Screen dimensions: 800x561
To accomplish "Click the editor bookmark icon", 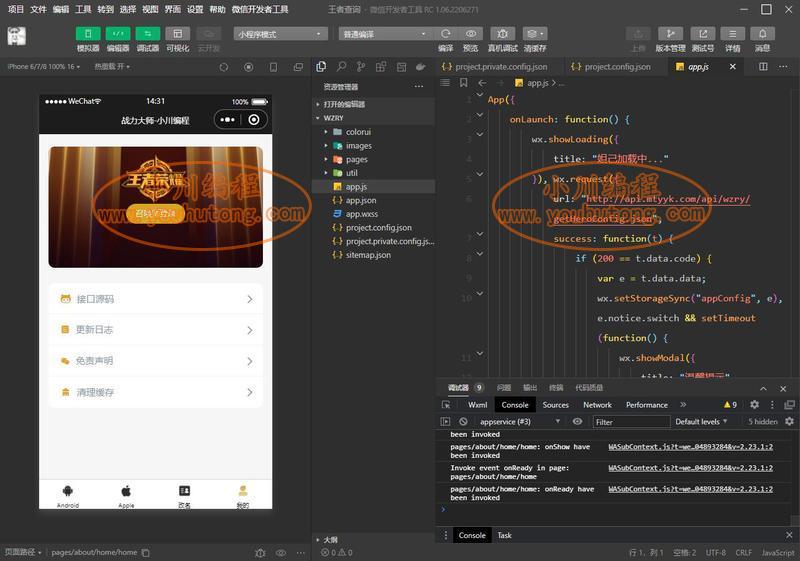I will 463,83.
